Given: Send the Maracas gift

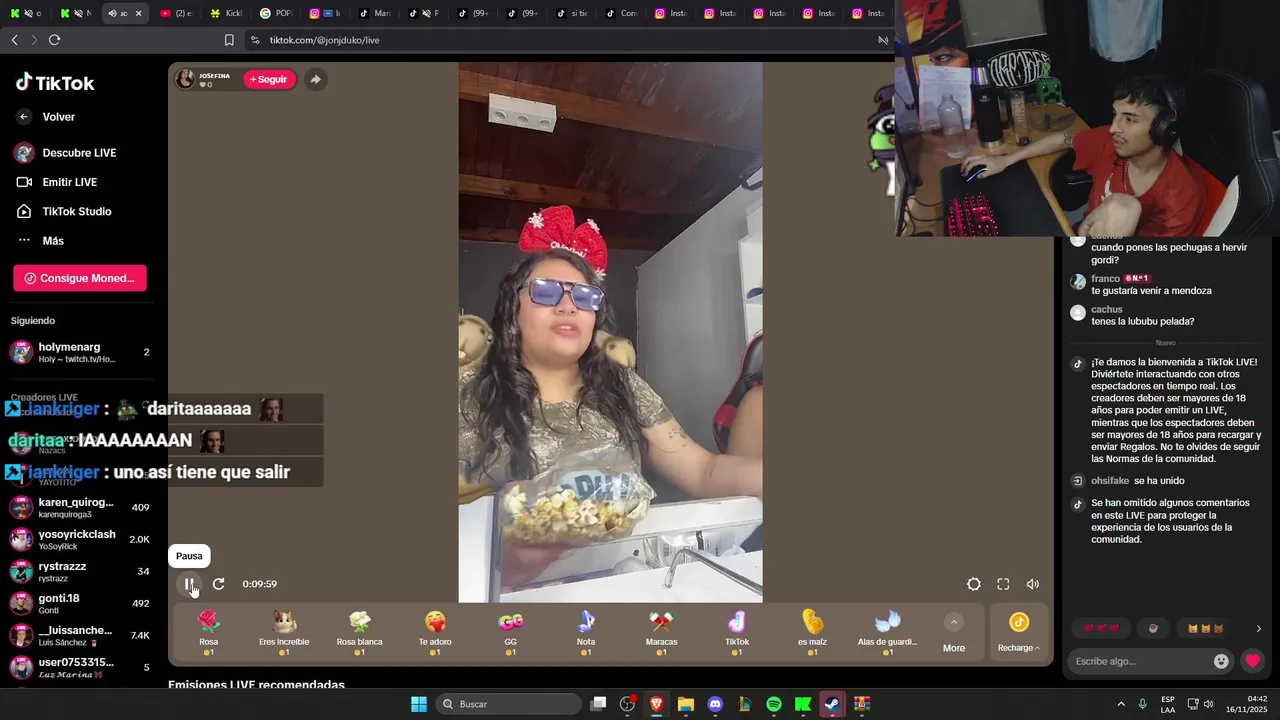Looking at the screenshot, I should point(661,632).
